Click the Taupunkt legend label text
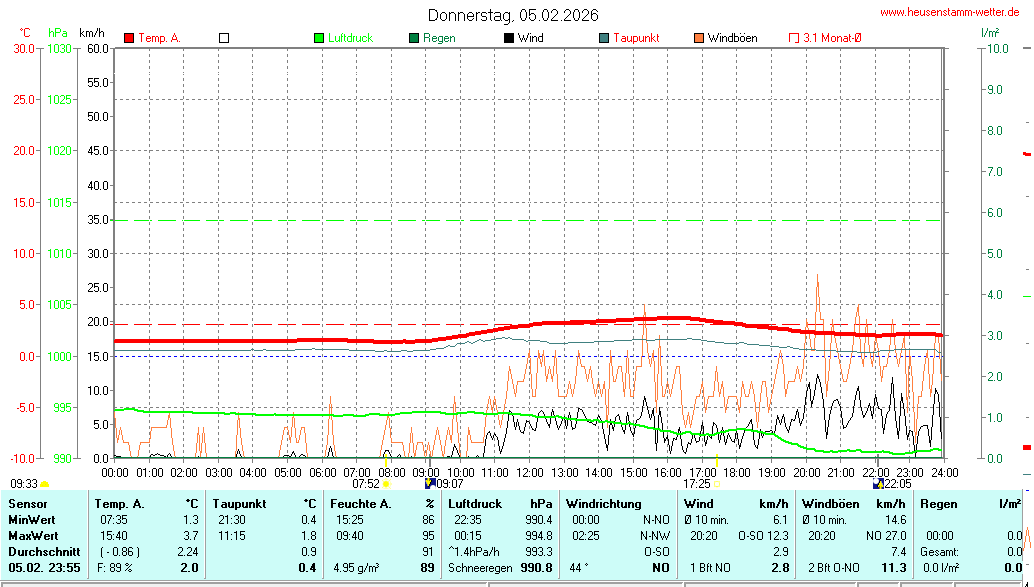This screenshot has width=1034, height=587. (x=636, y=38)
